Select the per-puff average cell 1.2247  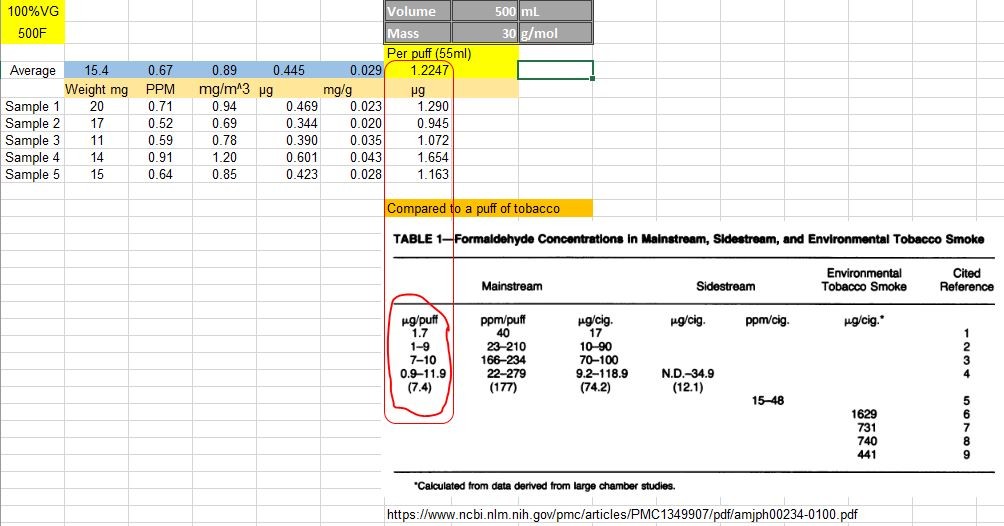pyautogui.click(x=418, y=71)
